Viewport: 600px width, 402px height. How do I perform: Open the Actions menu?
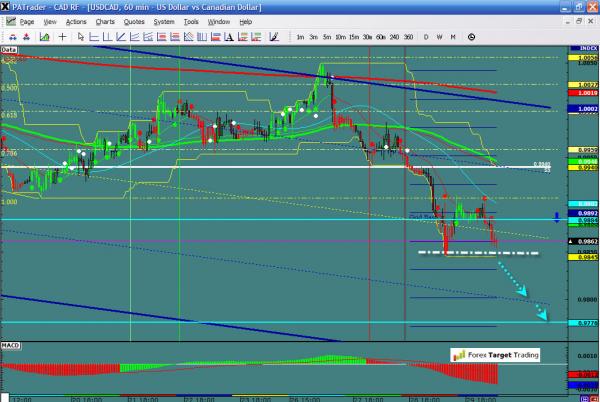[x=76, y=20]
